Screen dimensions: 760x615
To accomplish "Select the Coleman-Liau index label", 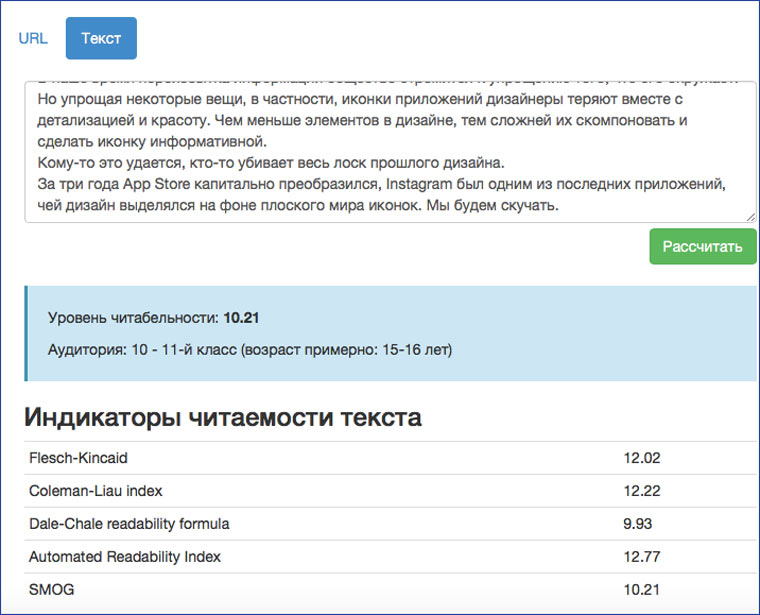I will 95,491.
